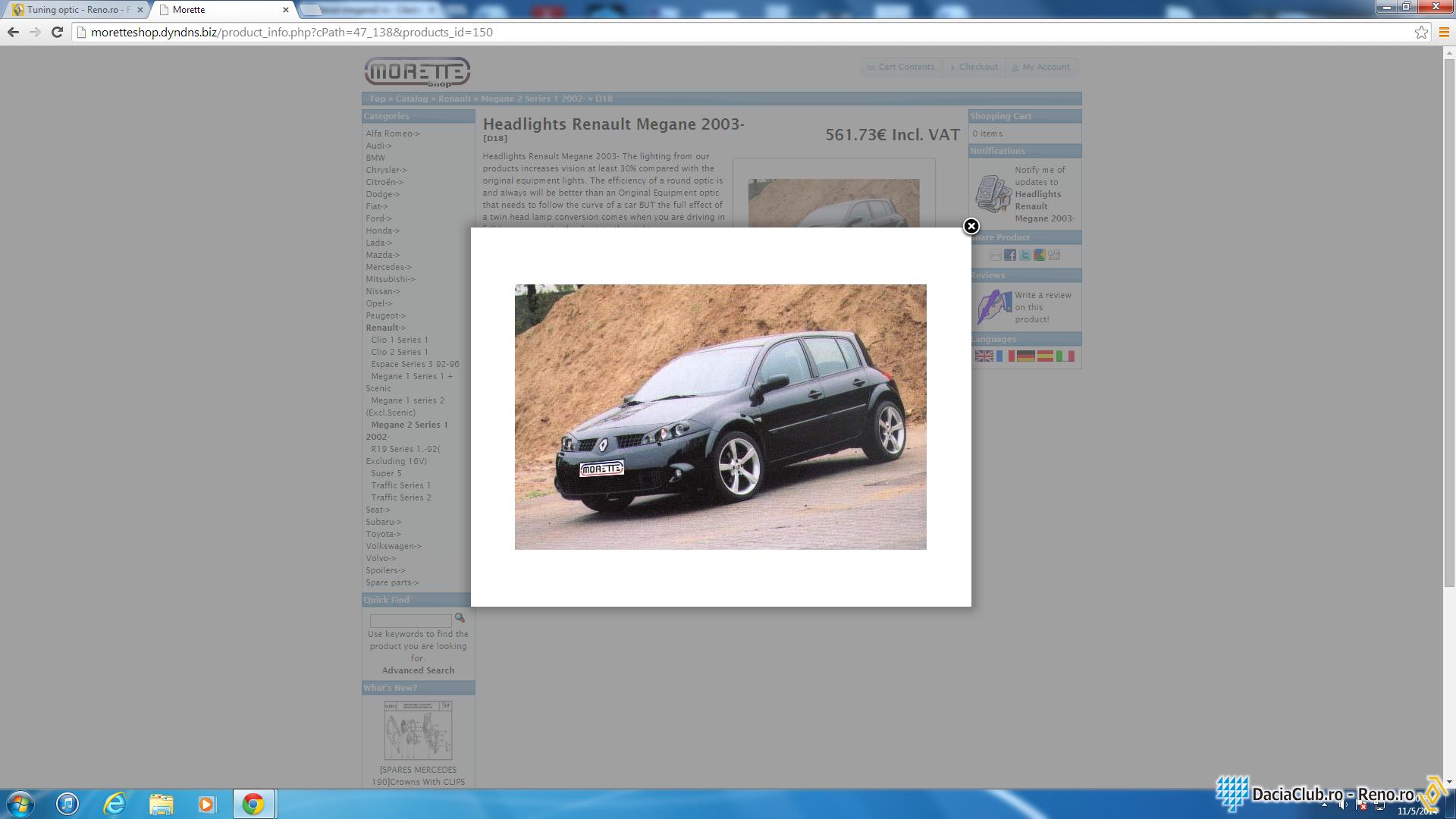Switch language to English flag
The height and width of the screenshot is (819, 1456).
[x=984, y=356]
